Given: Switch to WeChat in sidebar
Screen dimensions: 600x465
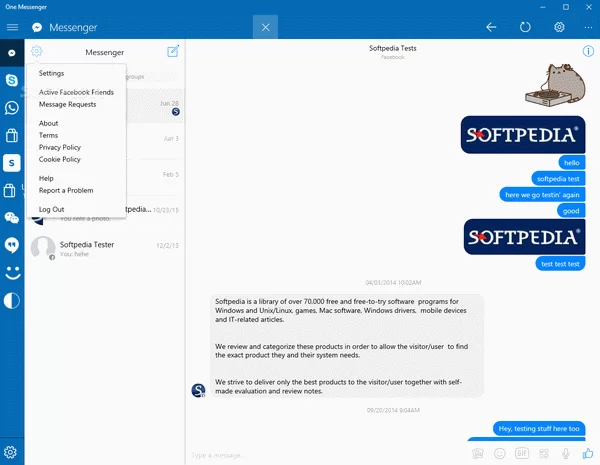Looking at the screenshot, I should [x=12, y=218].
